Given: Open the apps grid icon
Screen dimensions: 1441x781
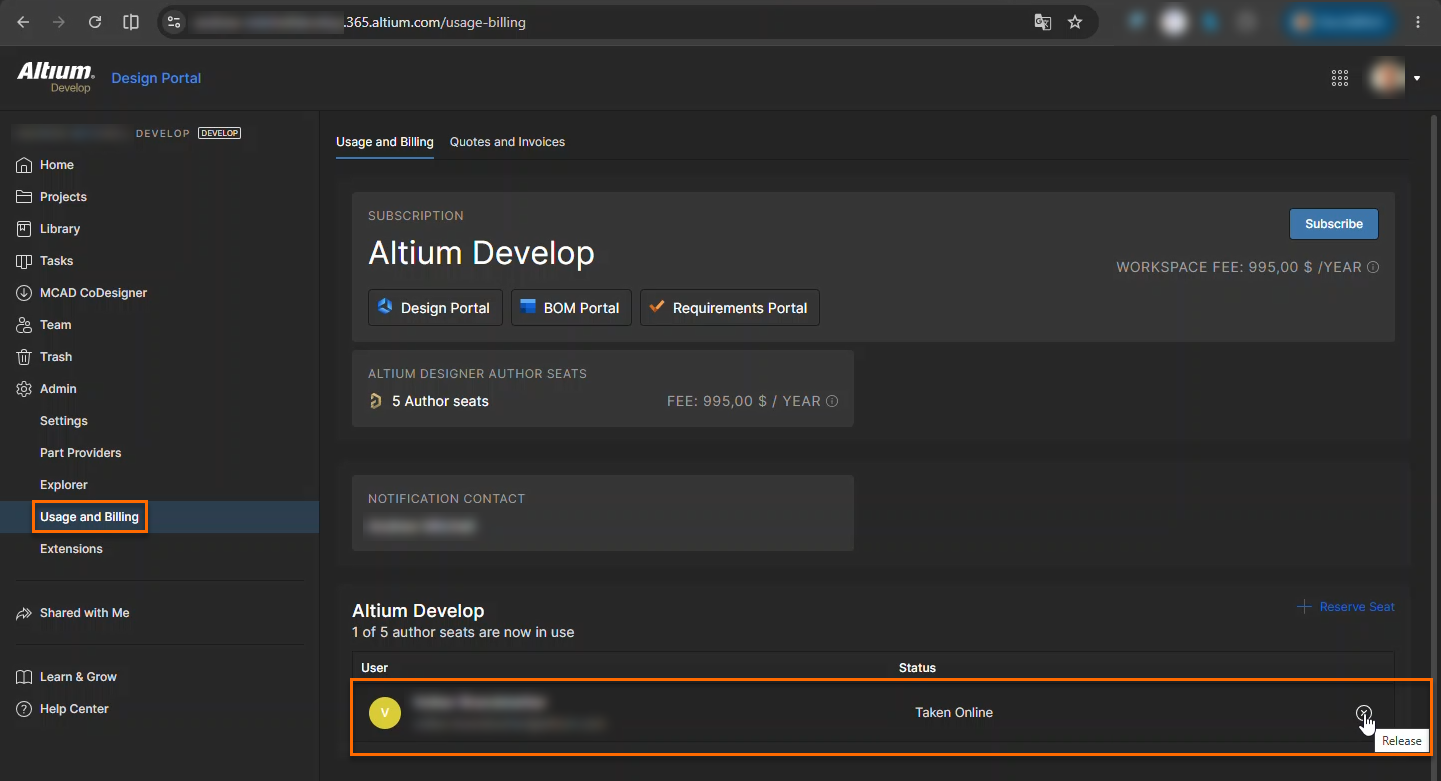Looking at the screenshot, I should [1340, 78].
